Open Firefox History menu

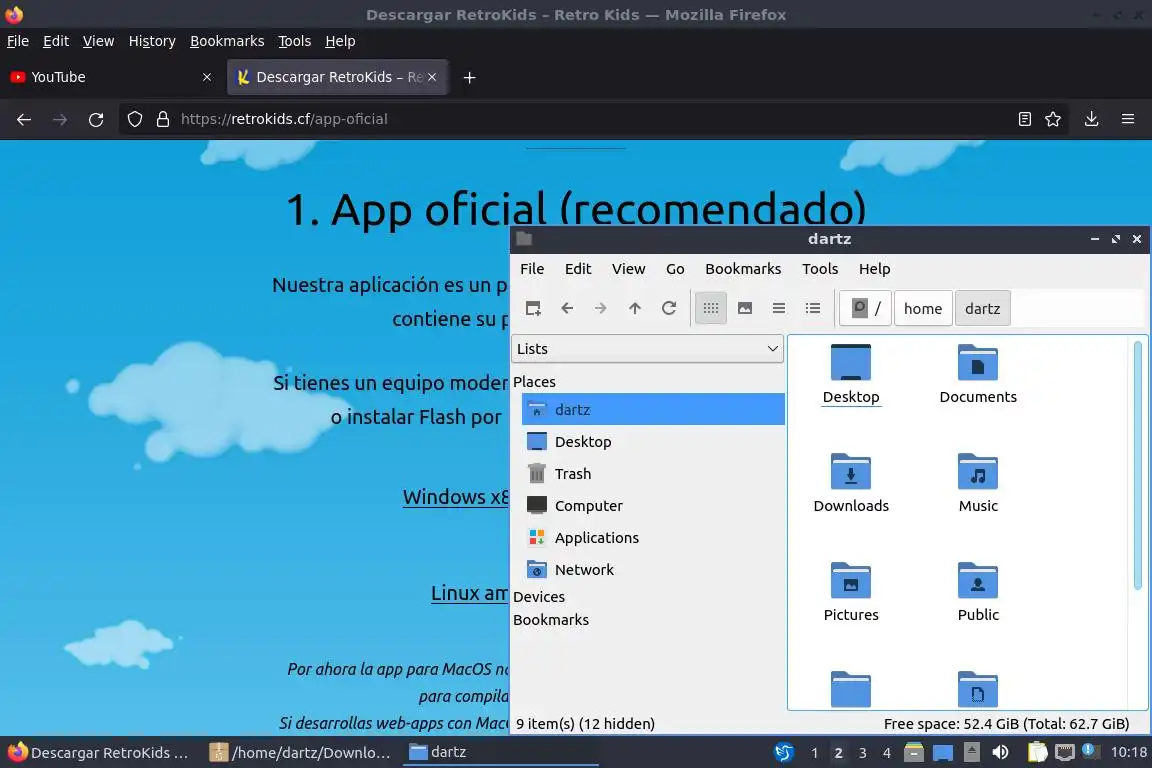(152, 41)
